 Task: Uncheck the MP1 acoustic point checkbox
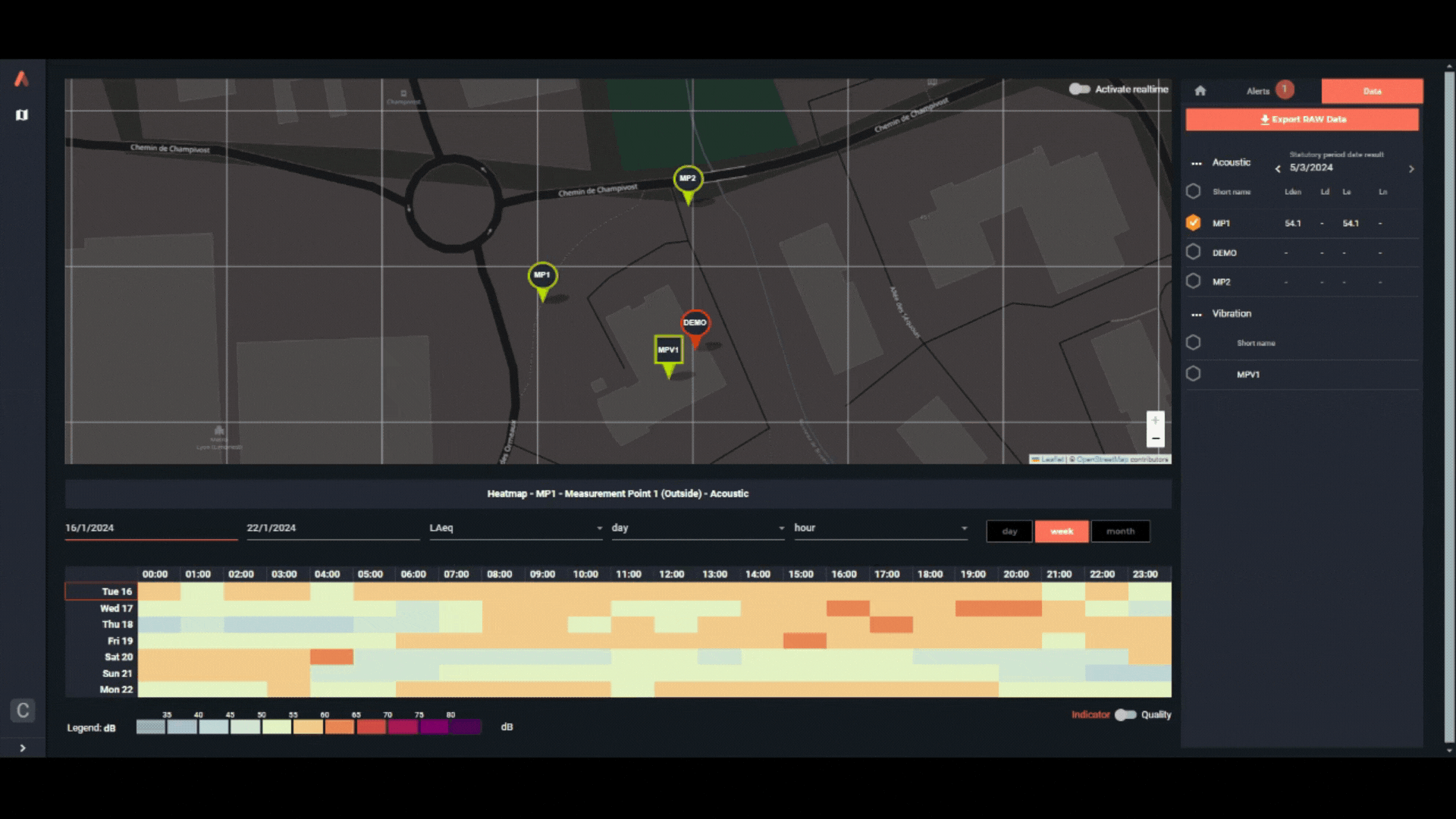[1194, 223]
